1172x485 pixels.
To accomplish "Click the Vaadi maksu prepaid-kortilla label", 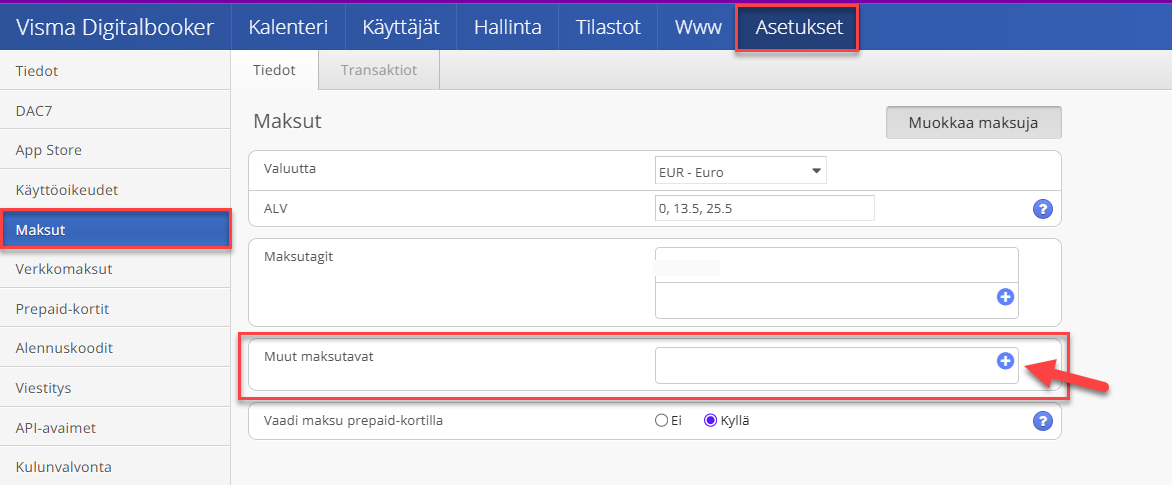I will tap(354, 421).
